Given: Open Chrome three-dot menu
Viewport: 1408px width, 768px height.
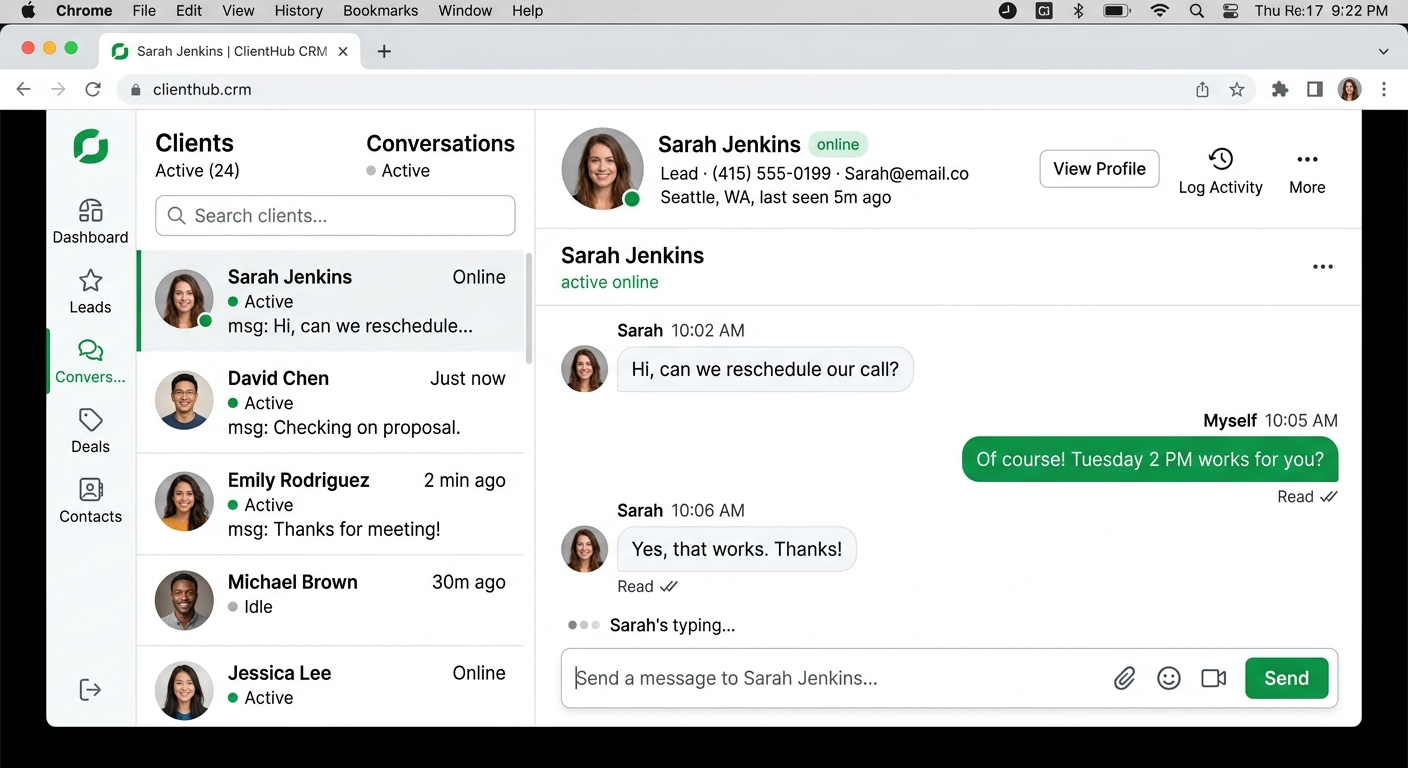Looking at the screenshot, I should tap(1384, 89).
